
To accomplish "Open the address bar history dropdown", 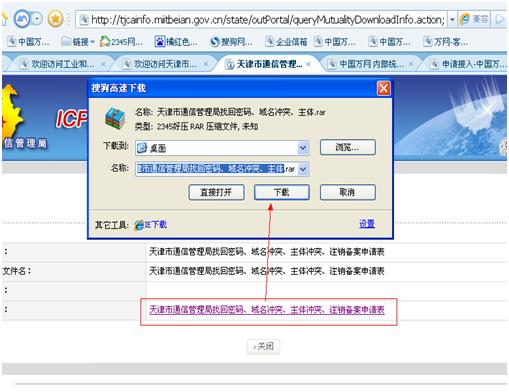I will point(452,20).
